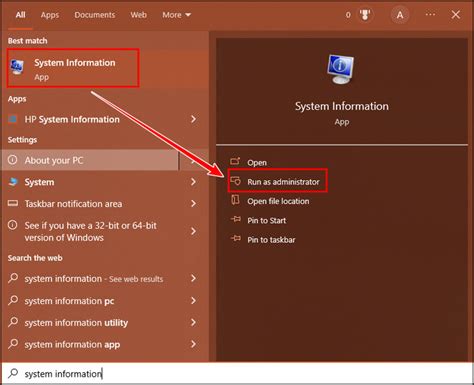Click the large System Information preview icon
Image resolution: width=474 pixels, height=385 pixels.
pyautogui.click(x=341, y=69)
